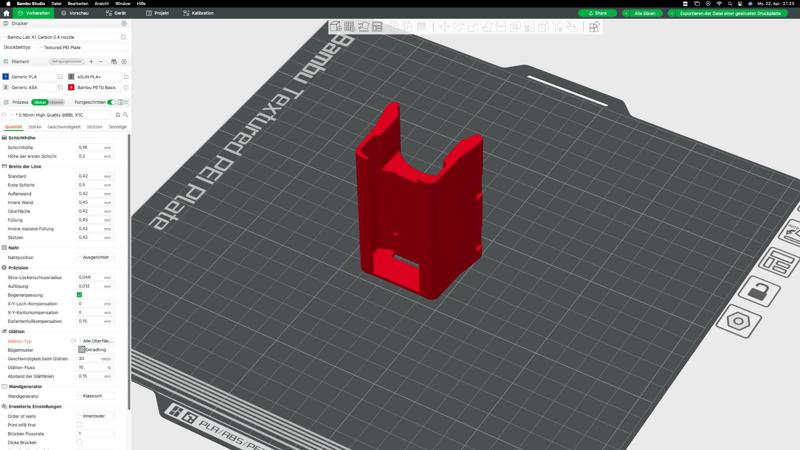Click the Auto Orient icon in toolbar
Image resolution: width=800 pixels, height=450 pixels.
[x=363, y=27]
